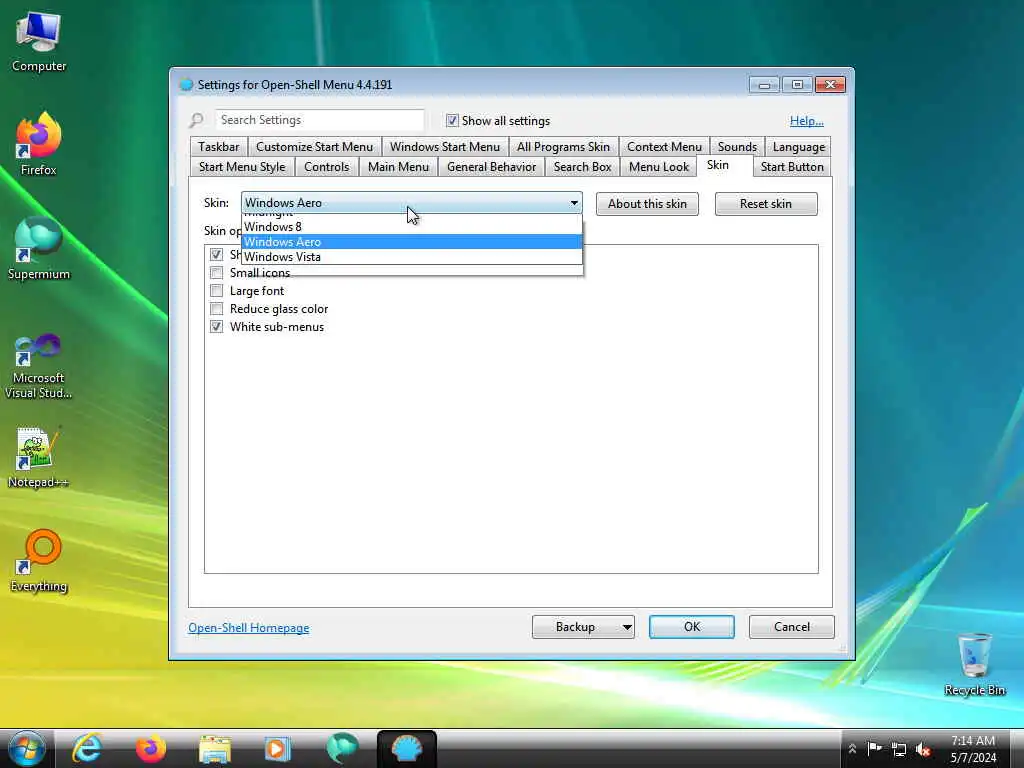Switch to the Taskbar tab
Image resolution: width=1024 pixels, height=768 pixels.
[219, 147]
